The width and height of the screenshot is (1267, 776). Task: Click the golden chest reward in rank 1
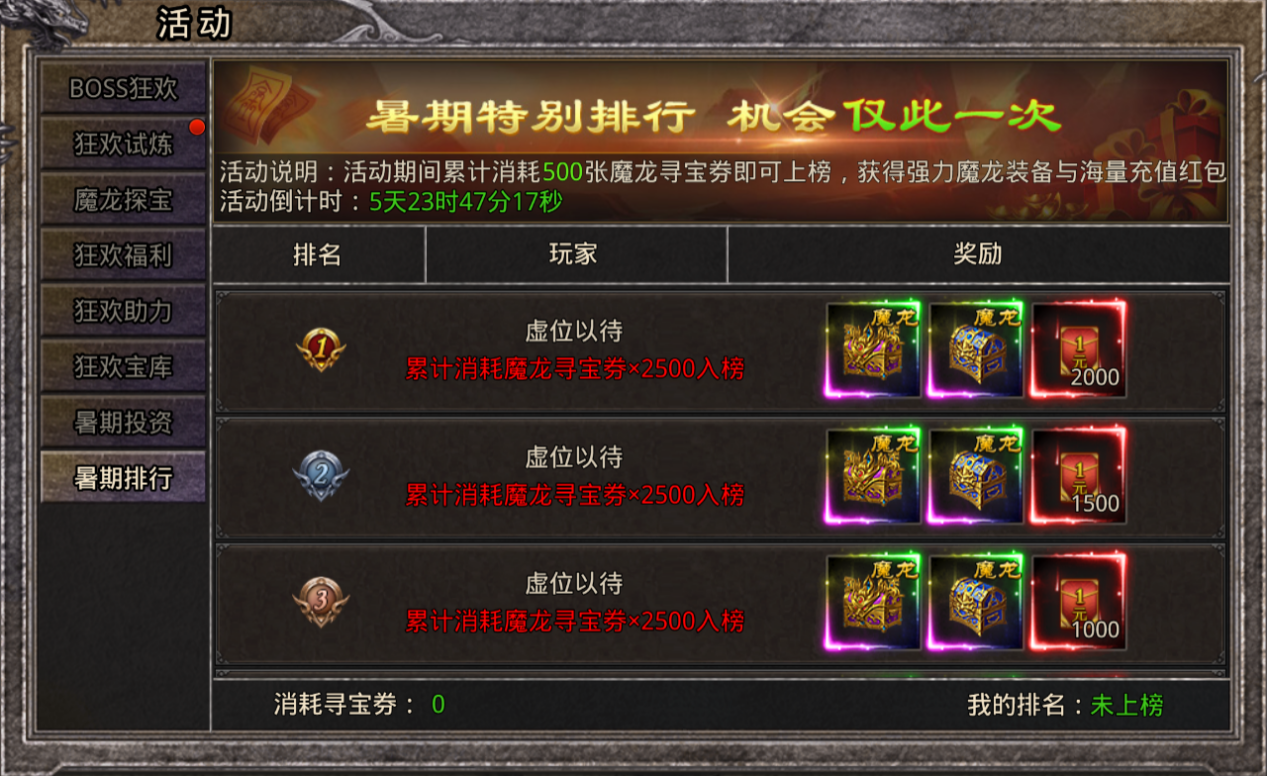click(x=872, y=349)
